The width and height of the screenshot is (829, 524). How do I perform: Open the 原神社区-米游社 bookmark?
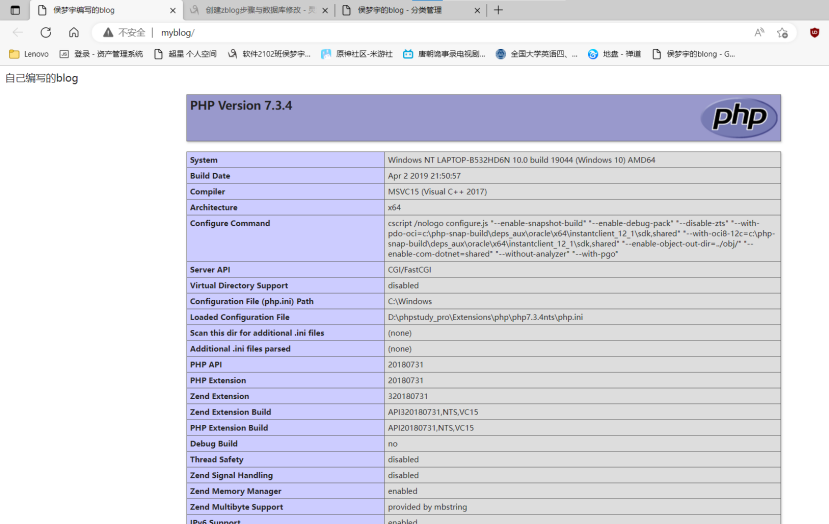pyautogui.click(x=357, y=54)
